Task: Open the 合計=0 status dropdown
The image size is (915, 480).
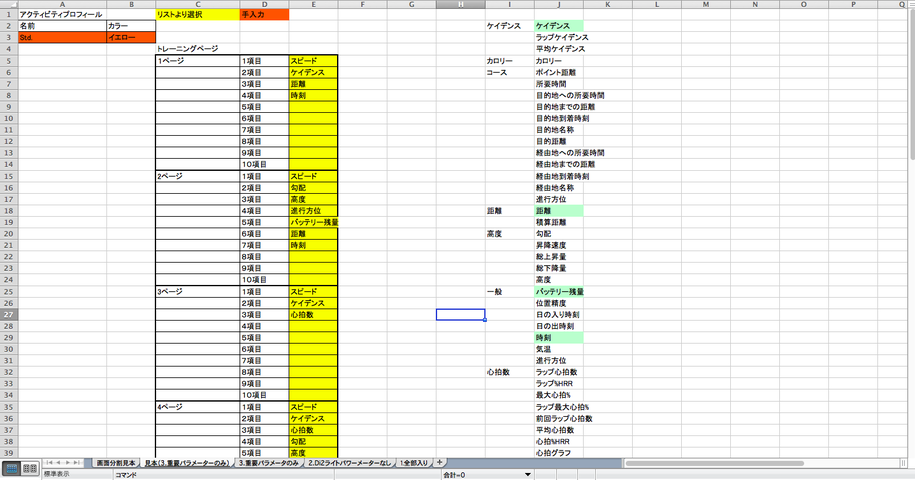Action: [528, 475]
